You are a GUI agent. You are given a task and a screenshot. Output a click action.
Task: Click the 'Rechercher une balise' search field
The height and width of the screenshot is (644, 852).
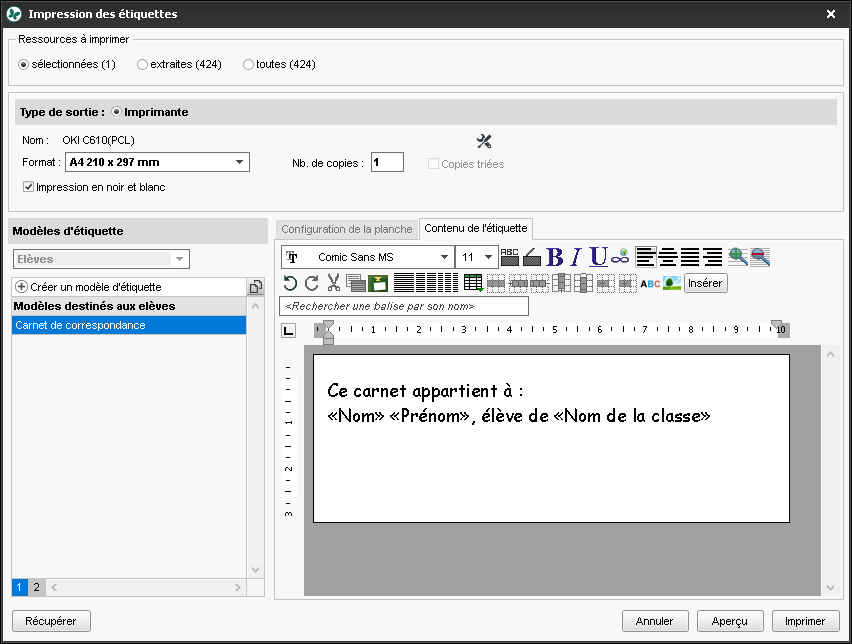click(404, 306)
